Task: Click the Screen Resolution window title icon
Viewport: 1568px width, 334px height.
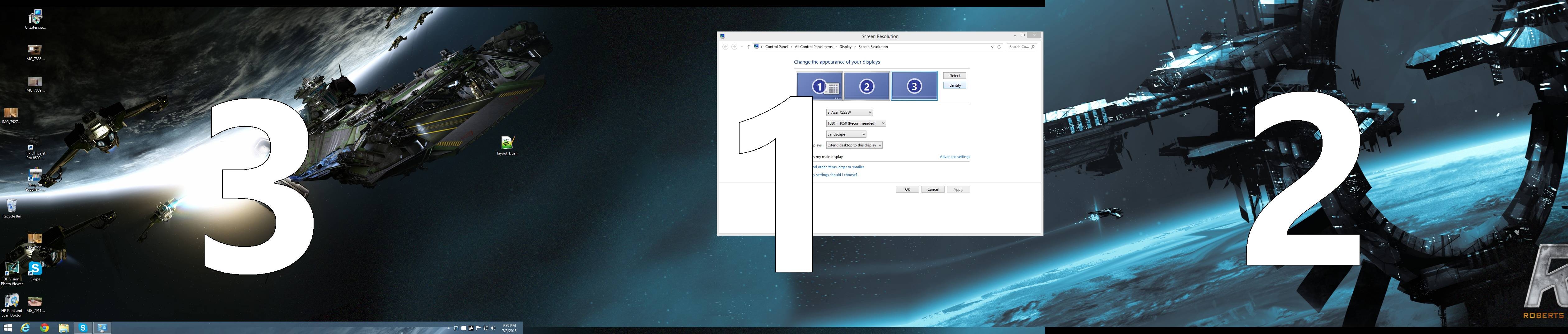Action: tap(722, 36)
